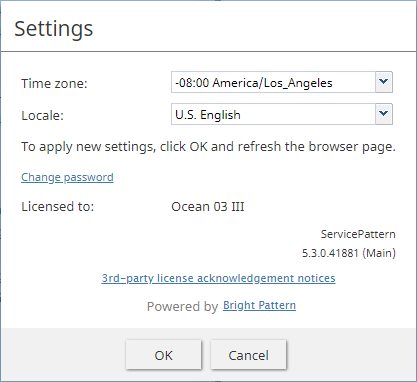Confirm settings with the OK button
Image resolution: width=417 pixels, height=382 pixels.
pos(164,355)
